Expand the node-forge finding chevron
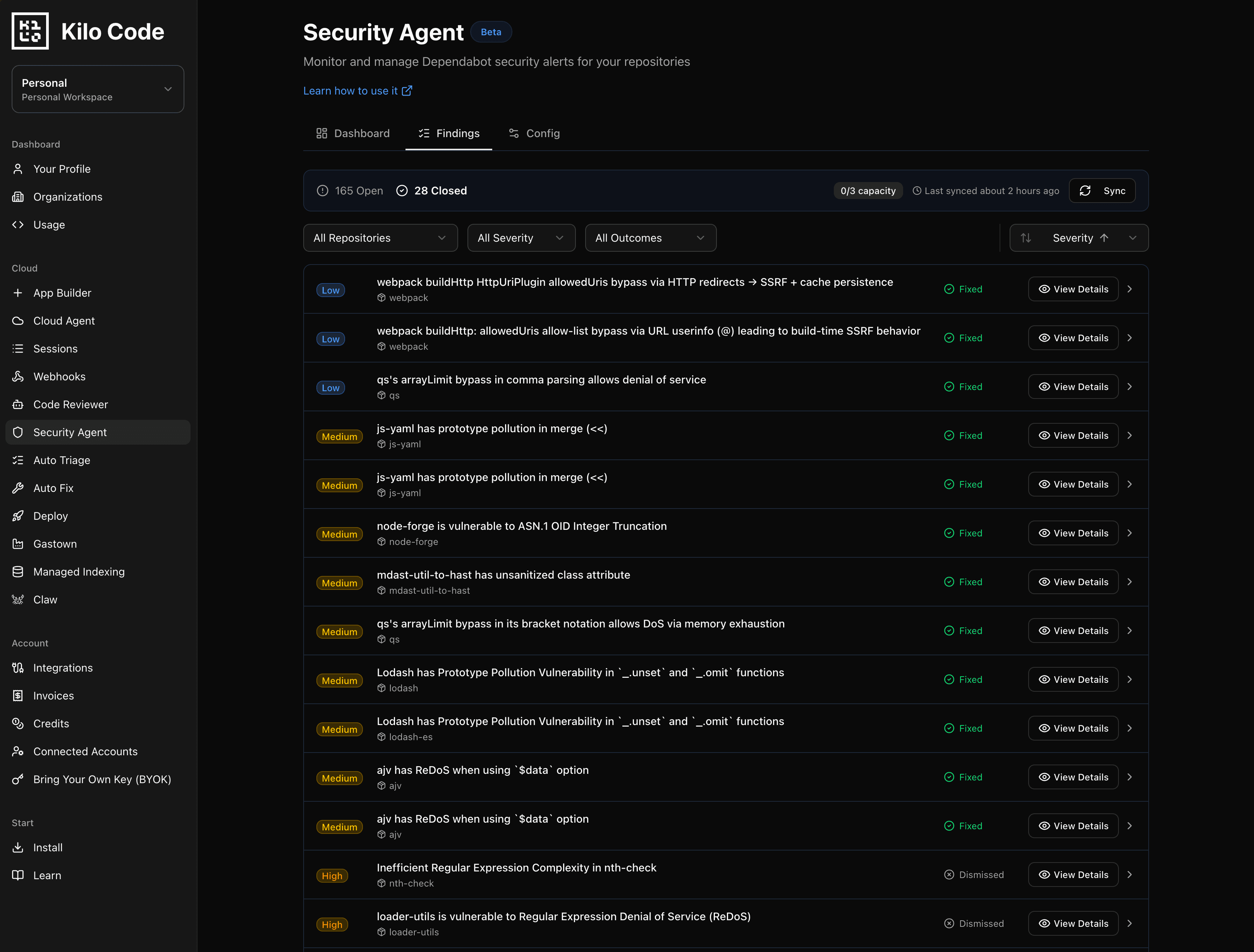This screenshot has height=952, width=1254. pos(1129,533)
